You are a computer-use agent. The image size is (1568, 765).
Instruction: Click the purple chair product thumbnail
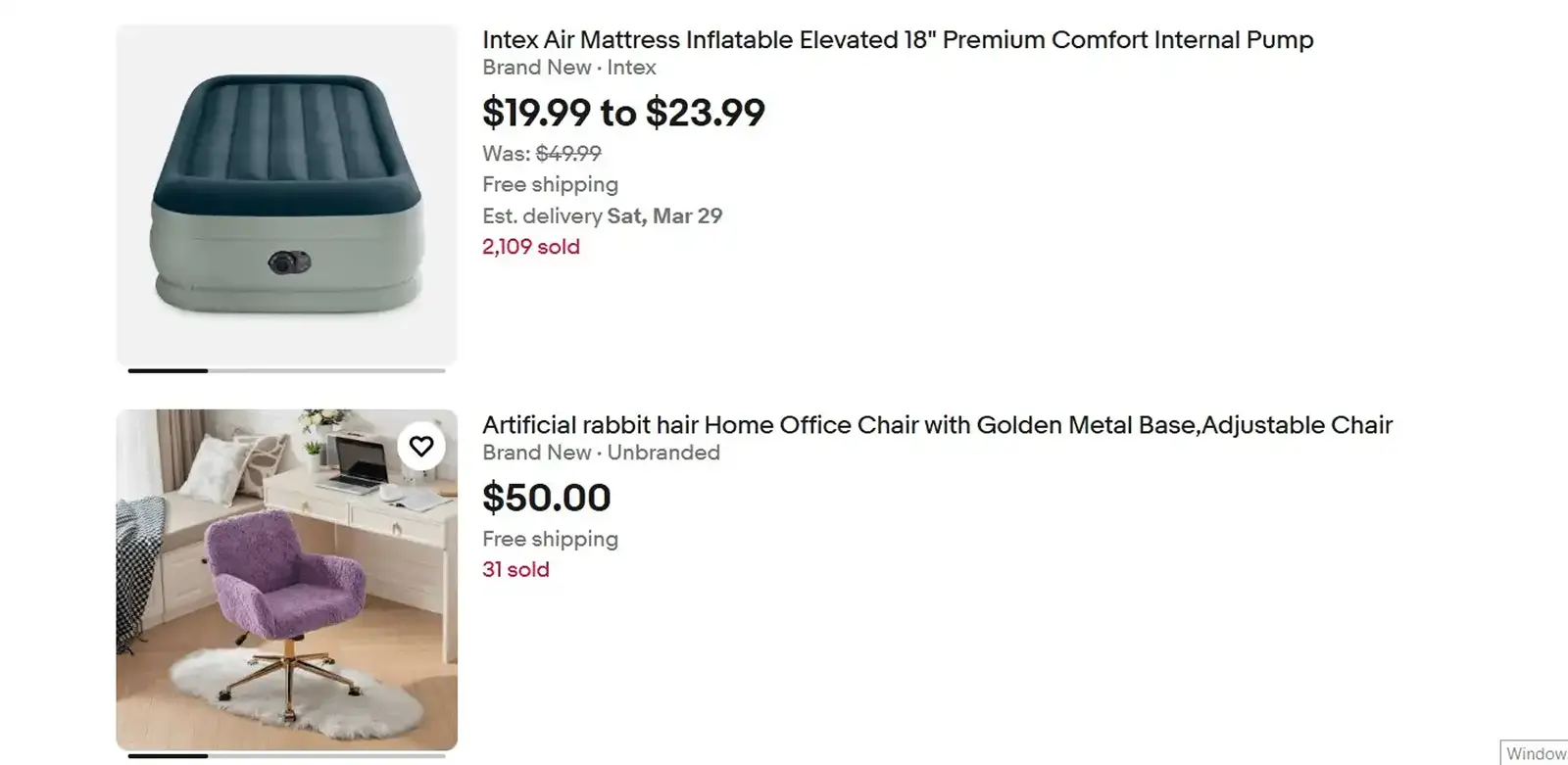coord(285,575)
